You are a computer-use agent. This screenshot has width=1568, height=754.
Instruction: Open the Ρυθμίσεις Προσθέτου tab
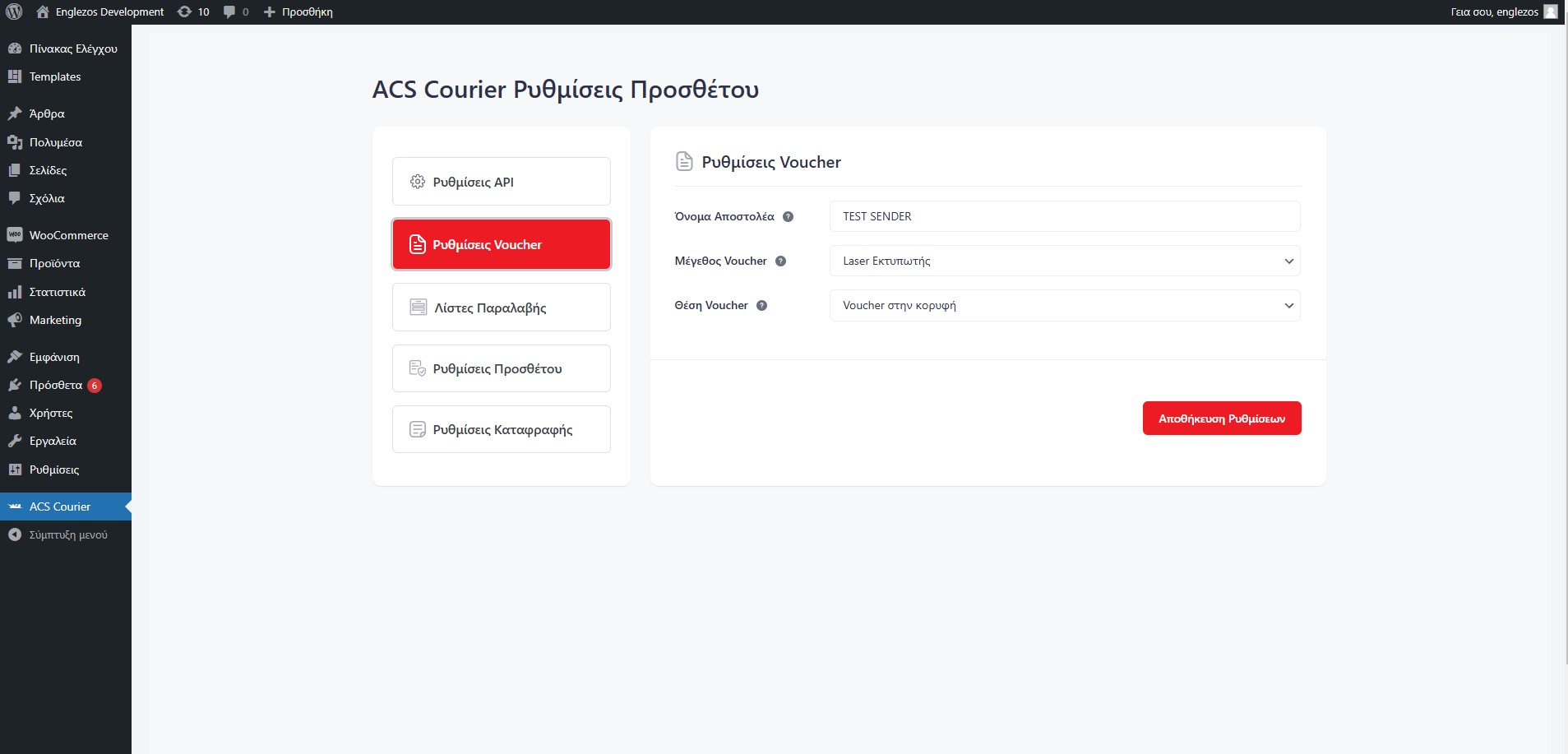tap(502, 368)
